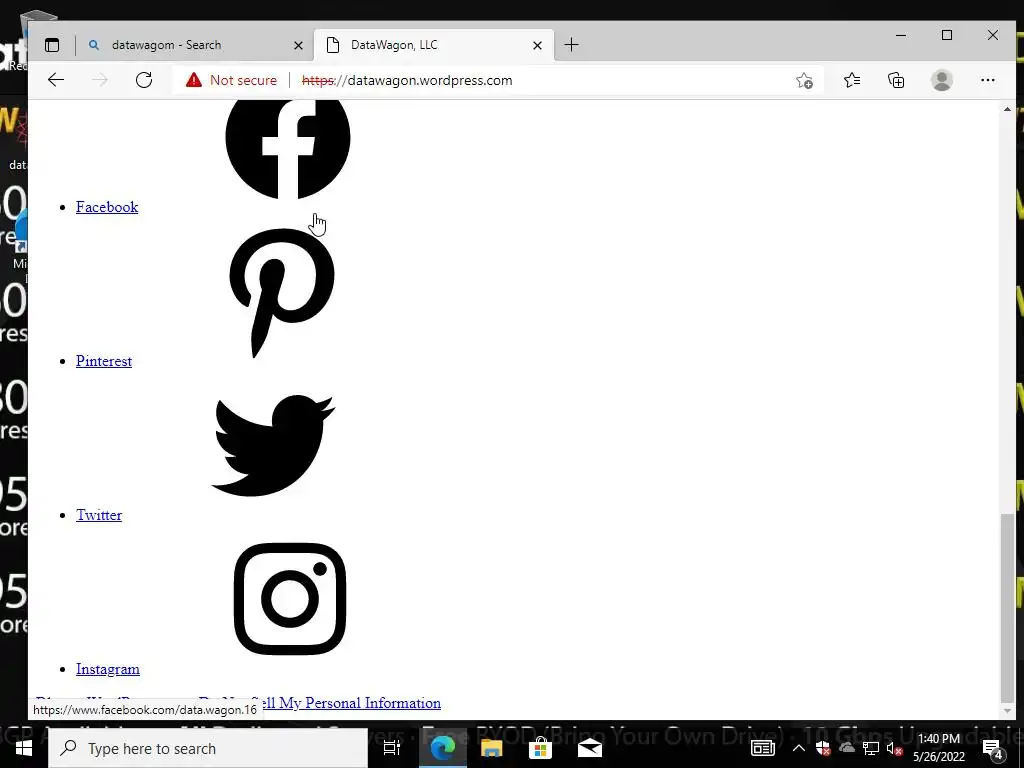Open Settings and more menu
1024x768 pixels.
click(987, 80)
